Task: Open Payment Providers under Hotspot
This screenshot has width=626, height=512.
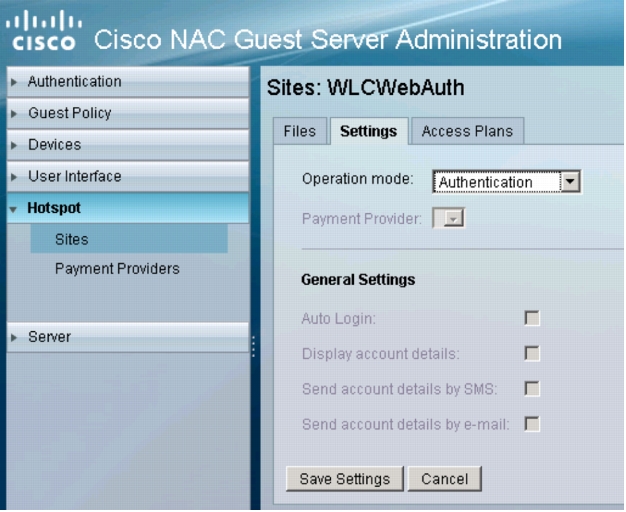Action: coord(117,269)
